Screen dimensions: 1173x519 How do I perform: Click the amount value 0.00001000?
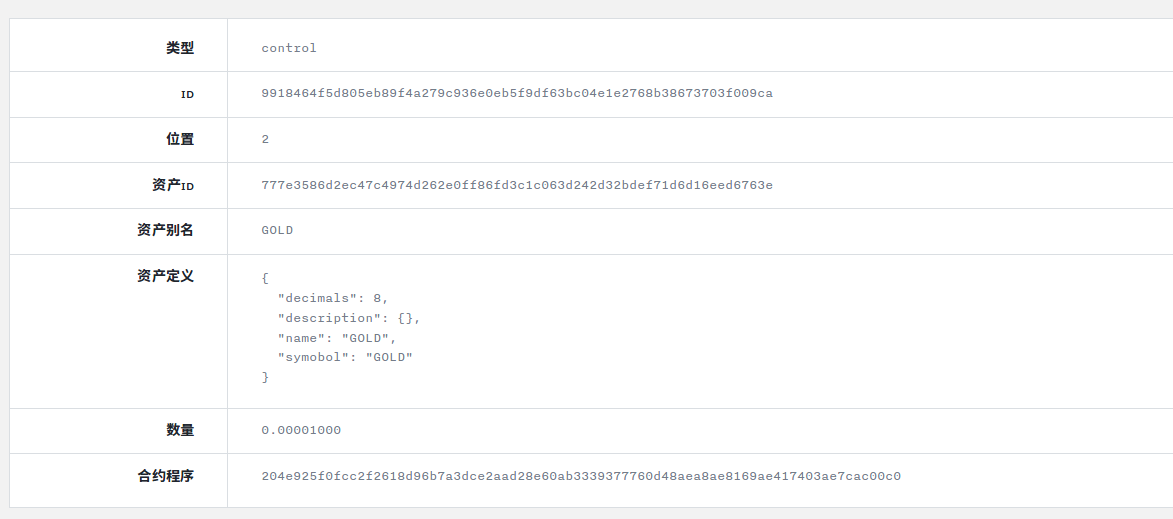(301, 431)
